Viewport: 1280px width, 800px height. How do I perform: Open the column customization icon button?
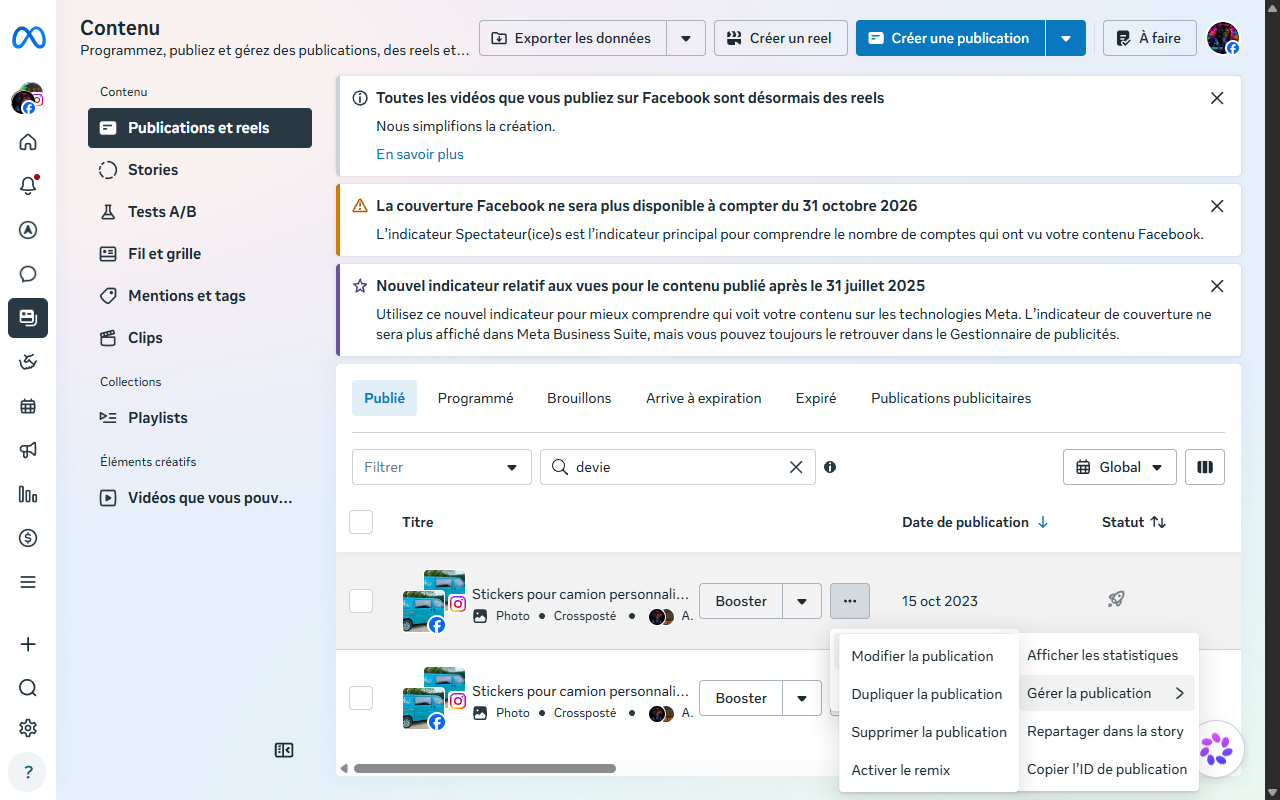(x=1205, y=467)
